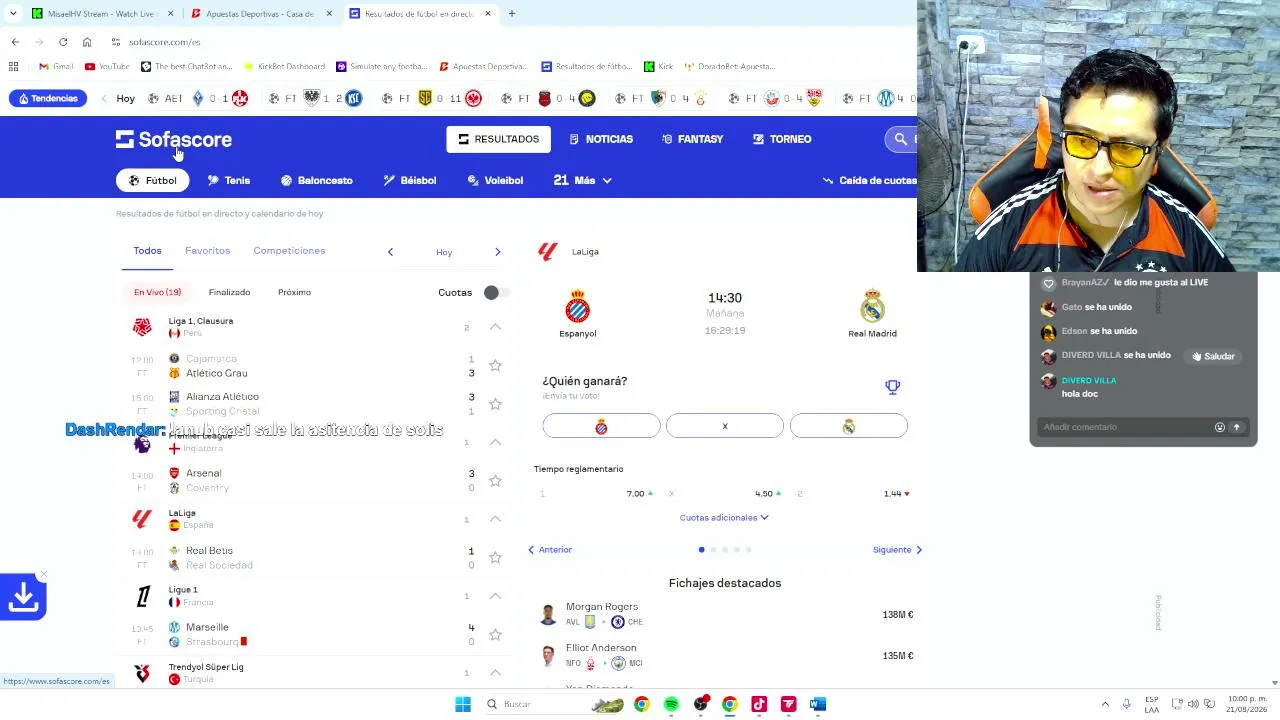Open the emoji picker in chat
Viewport: 1280px width, 720px height.
pos(1219,427)
